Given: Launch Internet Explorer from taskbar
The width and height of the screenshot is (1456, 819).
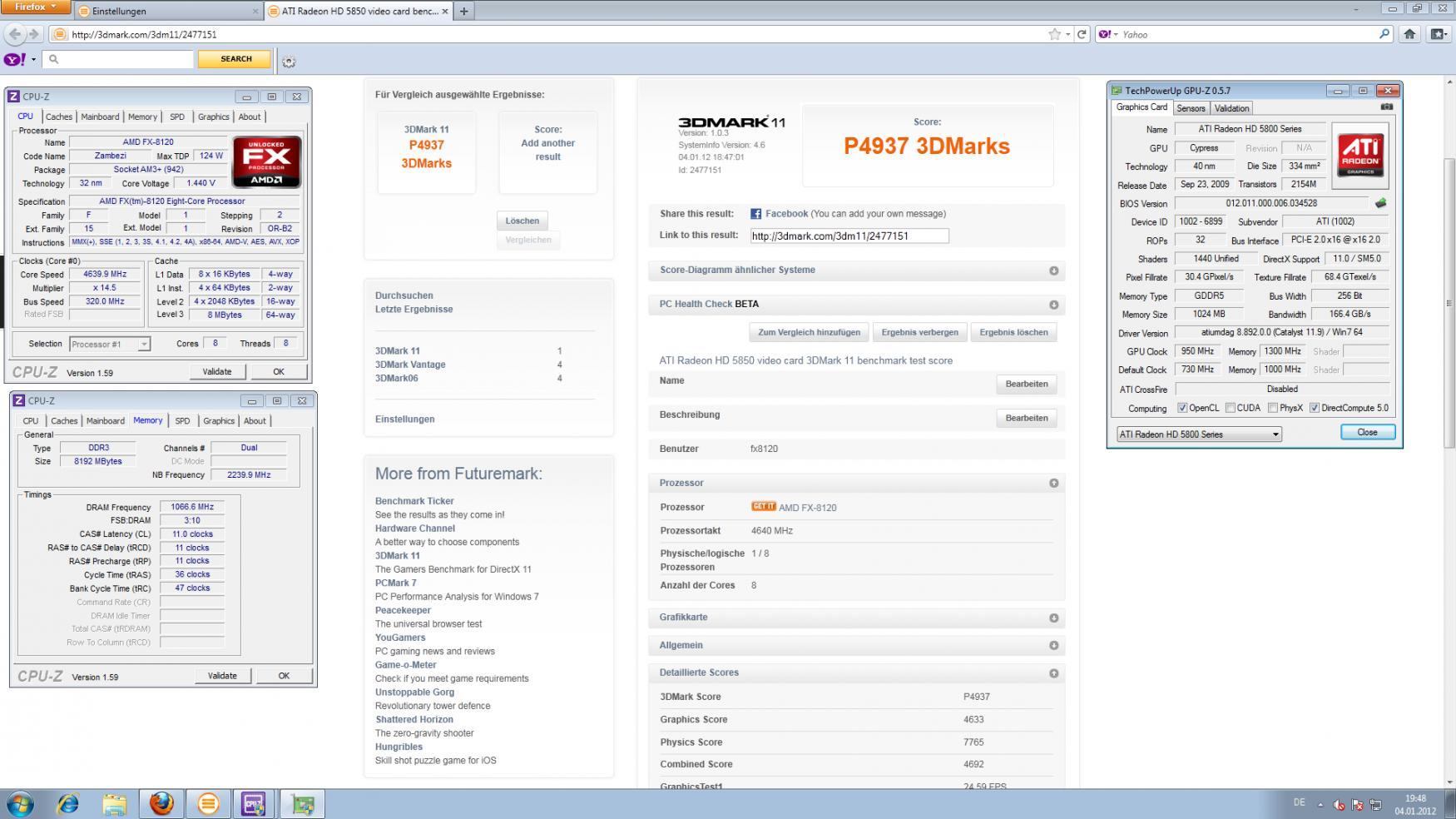Looking at the screenshot, I should tap(67, 803).
